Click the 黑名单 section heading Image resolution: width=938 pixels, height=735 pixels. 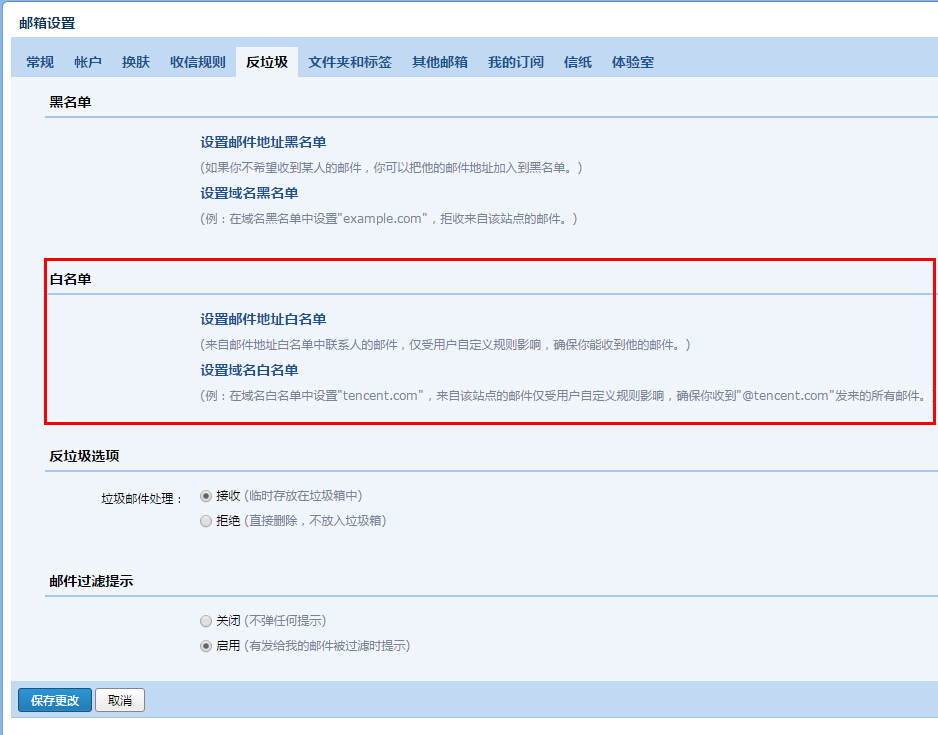70,102
